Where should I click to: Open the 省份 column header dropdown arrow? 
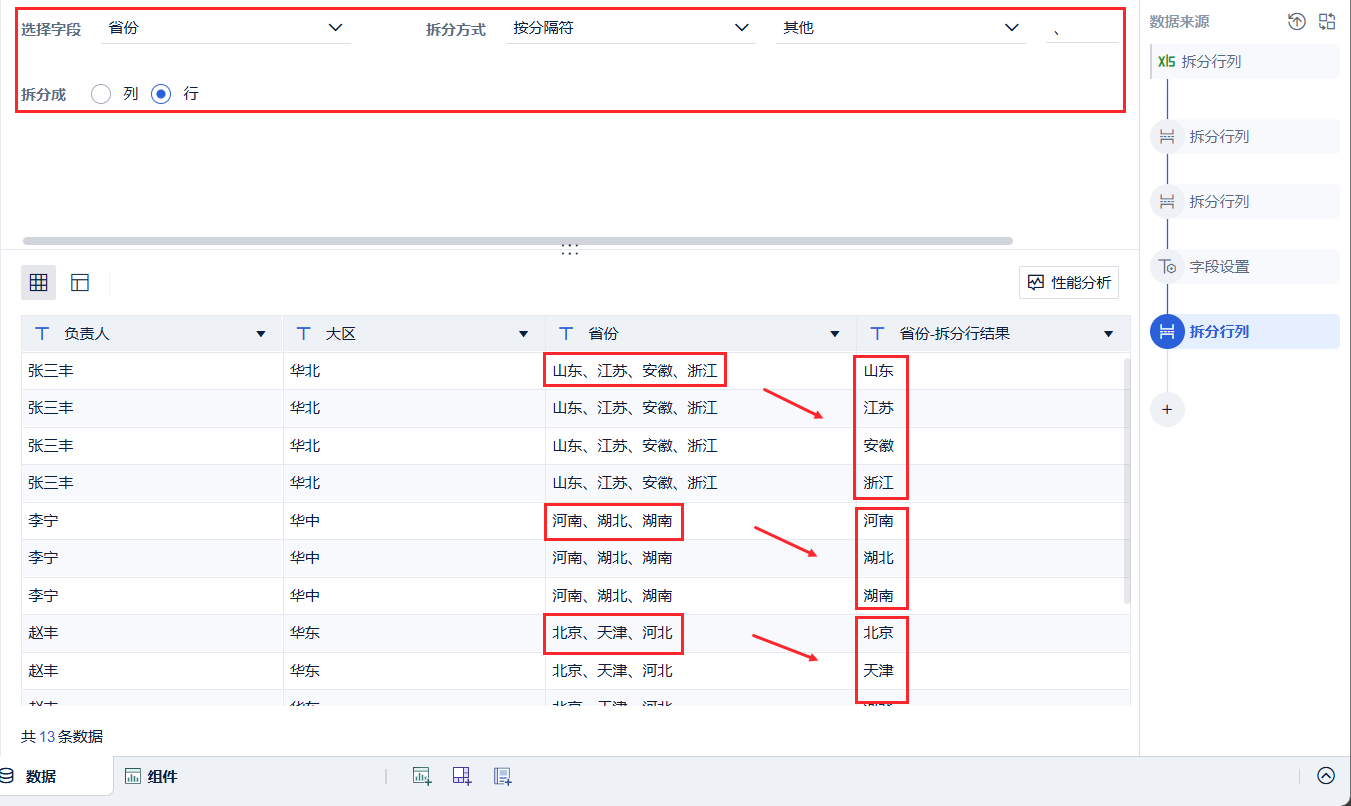click(835, 334)
